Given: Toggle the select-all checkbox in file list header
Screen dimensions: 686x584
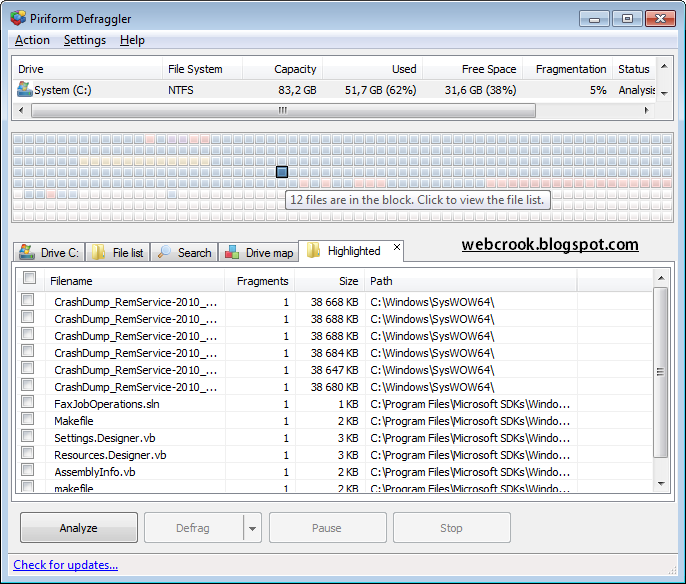Looking at the screenshot, I should (x=30, y=278).
